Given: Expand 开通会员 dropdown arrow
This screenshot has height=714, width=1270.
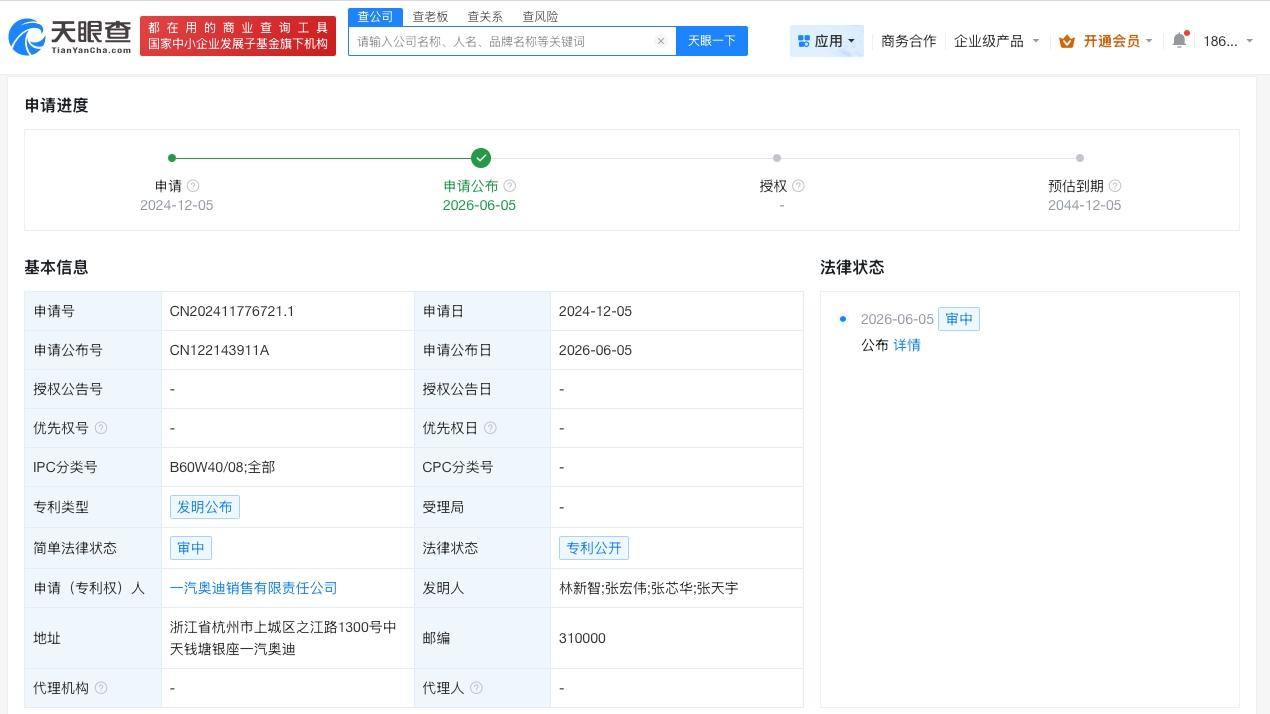Looking at the screenshot, I should click(x=1149, y=41).
